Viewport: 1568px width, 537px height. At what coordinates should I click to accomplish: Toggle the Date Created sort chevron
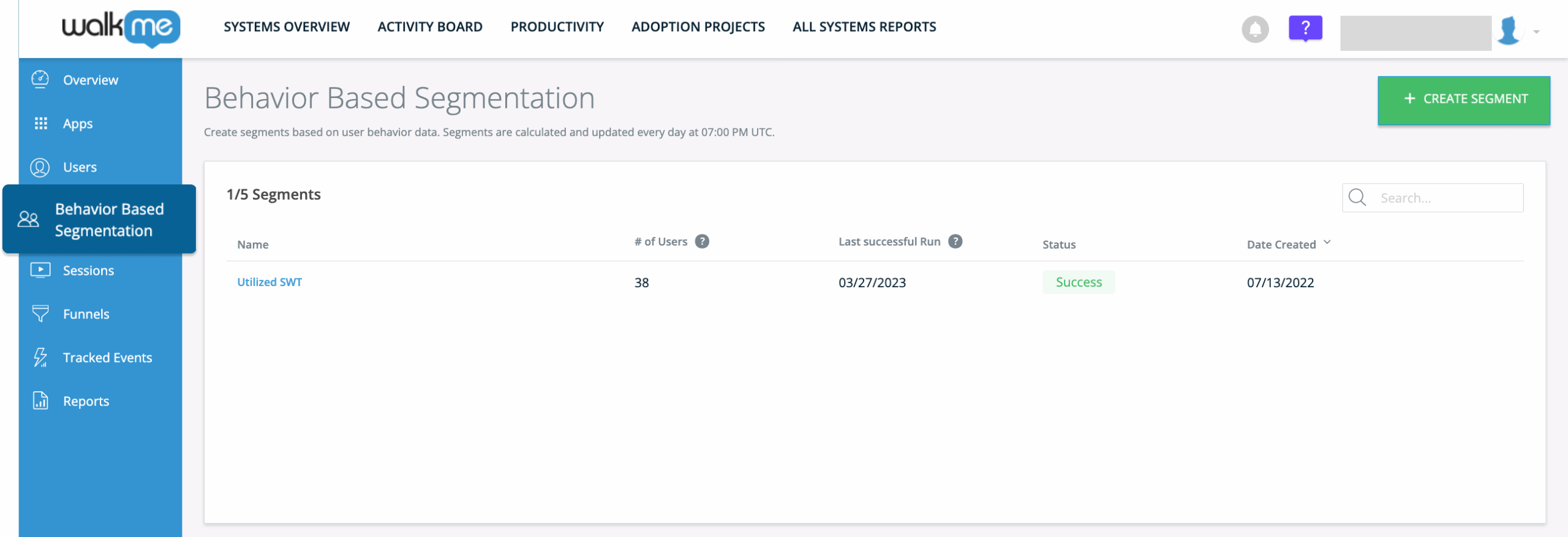pos(1327,243)
